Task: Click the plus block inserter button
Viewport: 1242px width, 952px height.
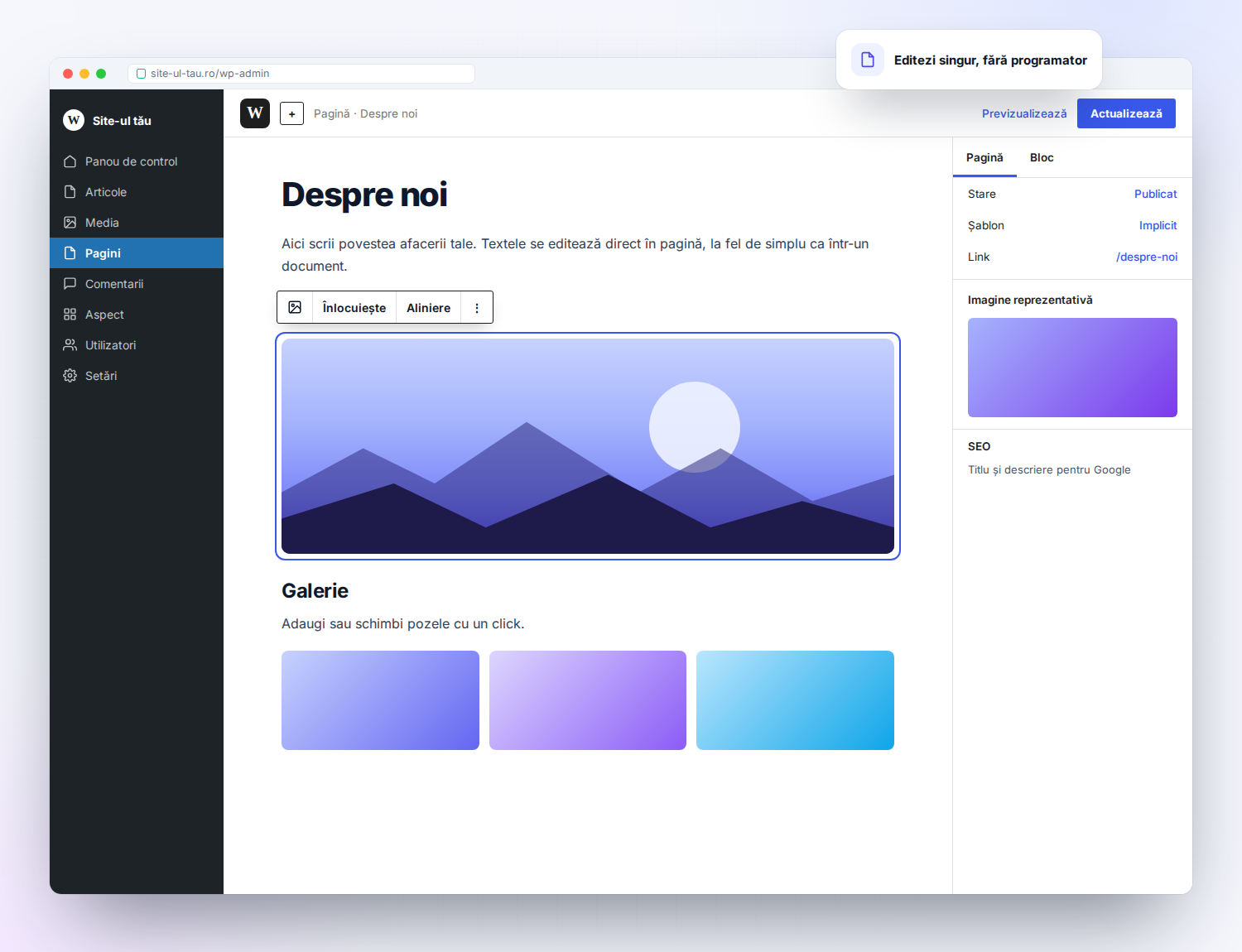Action: pos(291,113)
